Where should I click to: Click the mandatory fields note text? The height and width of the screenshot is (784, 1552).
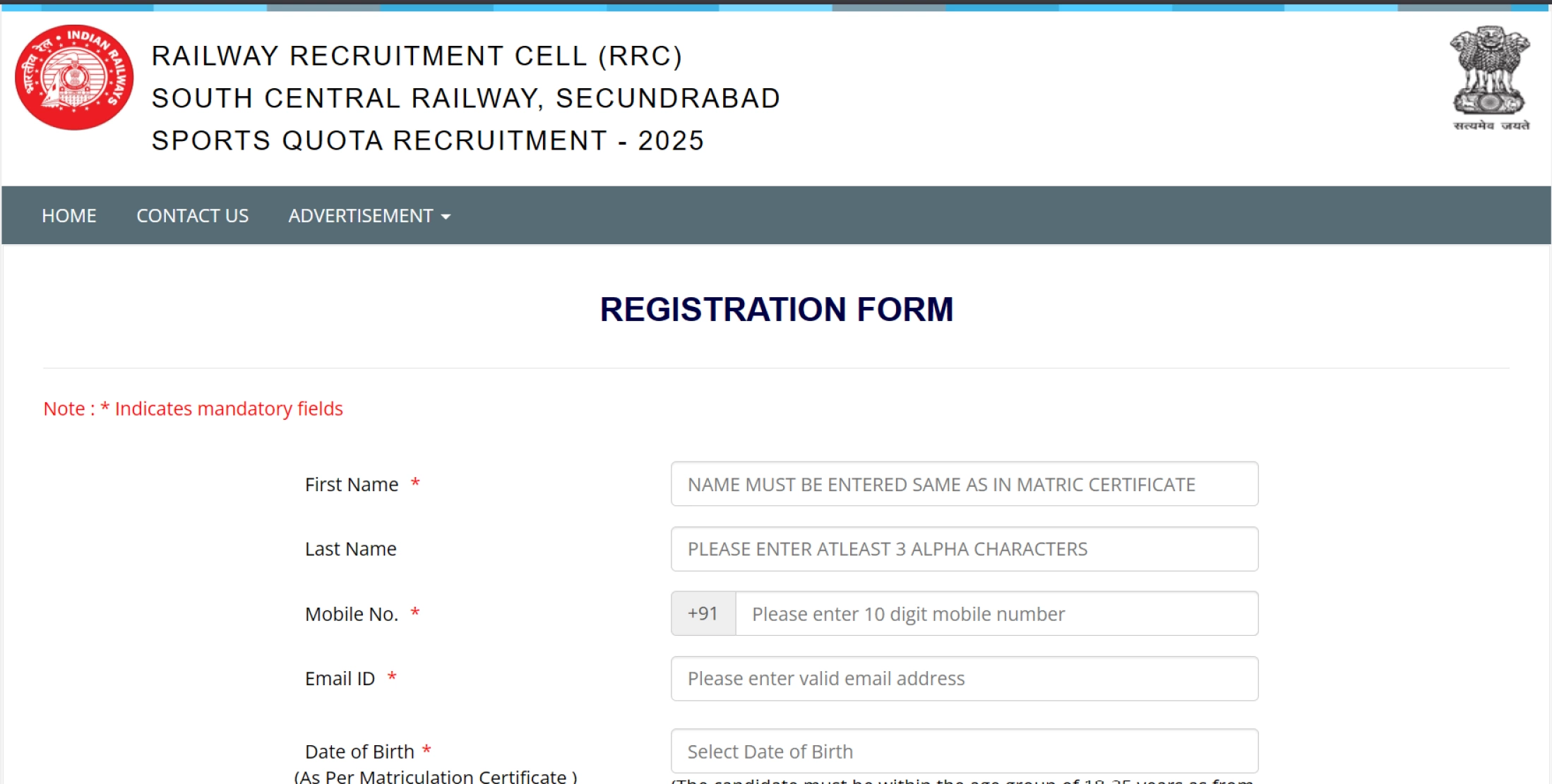click(193, 409)
